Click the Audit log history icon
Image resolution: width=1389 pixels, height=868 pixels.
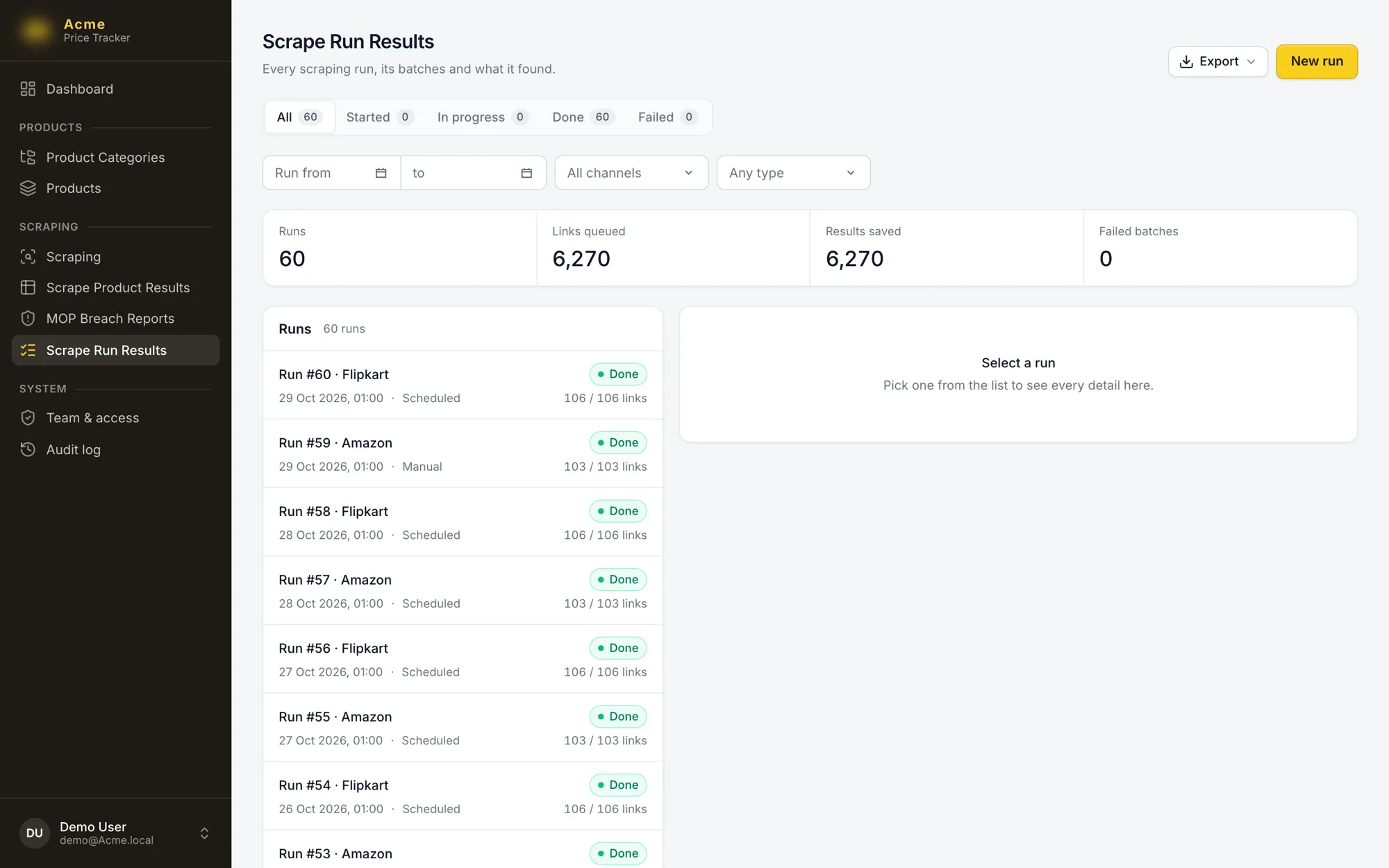tap(28, 449)
